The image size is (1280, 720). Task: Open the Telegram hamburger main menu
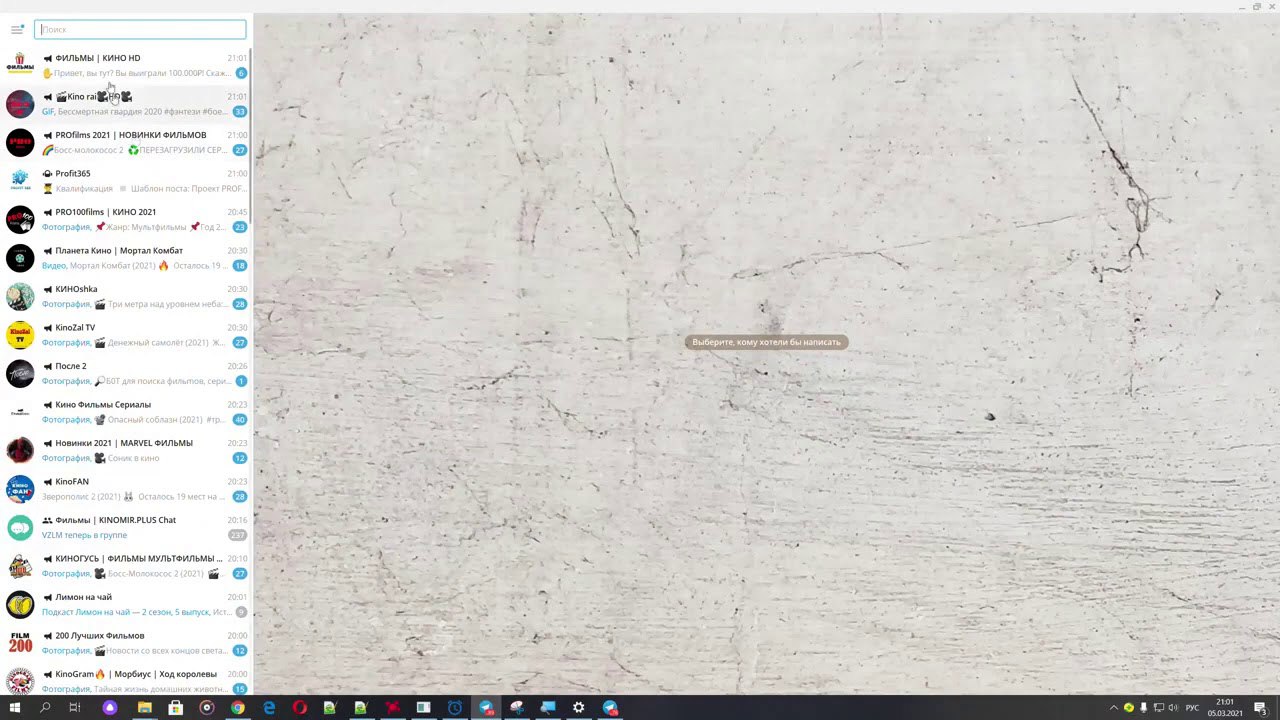pyautogui.click(x=17, y=30)
